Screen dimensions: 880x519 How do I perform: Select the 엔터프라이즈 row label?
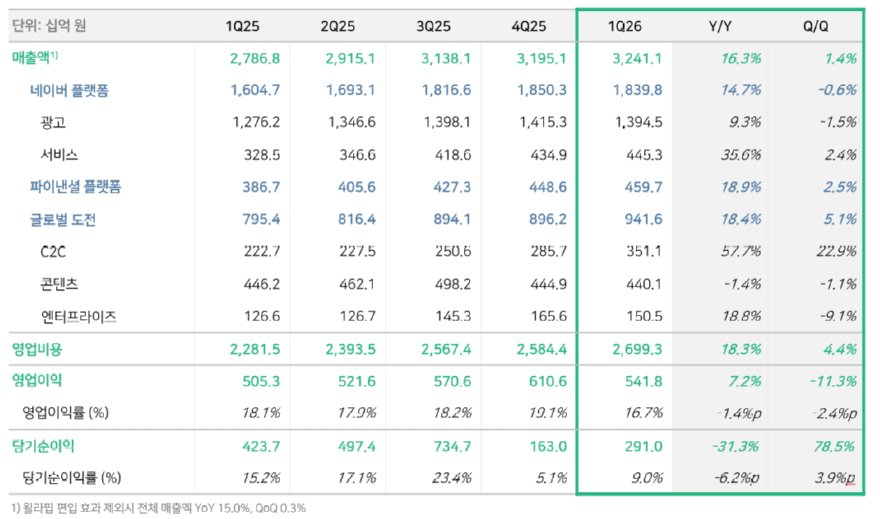pos(79,316)
